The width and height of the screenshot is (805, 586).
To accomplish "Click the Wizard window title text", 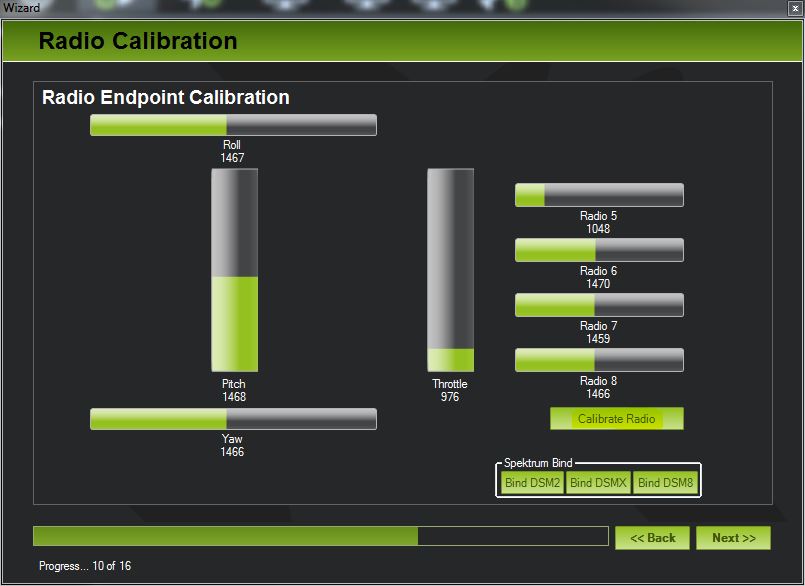I will 21,8.
